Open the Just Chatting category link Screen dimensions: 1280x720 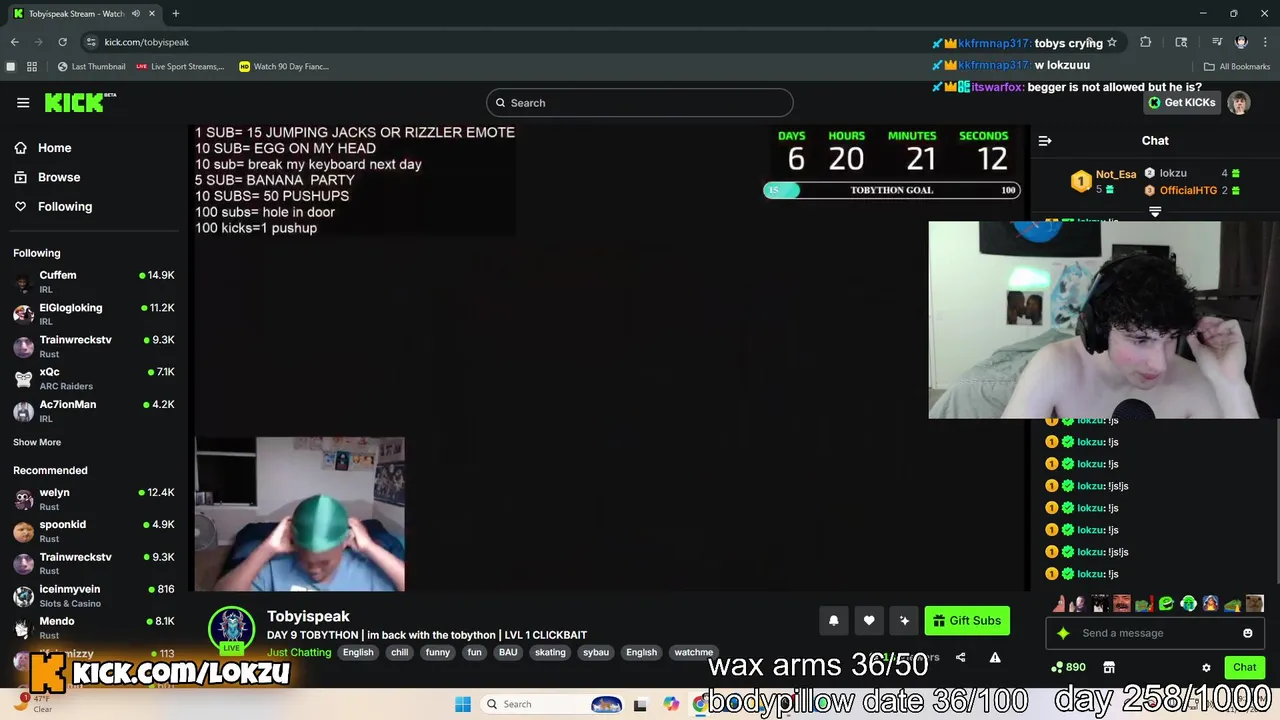click(299, 653)
